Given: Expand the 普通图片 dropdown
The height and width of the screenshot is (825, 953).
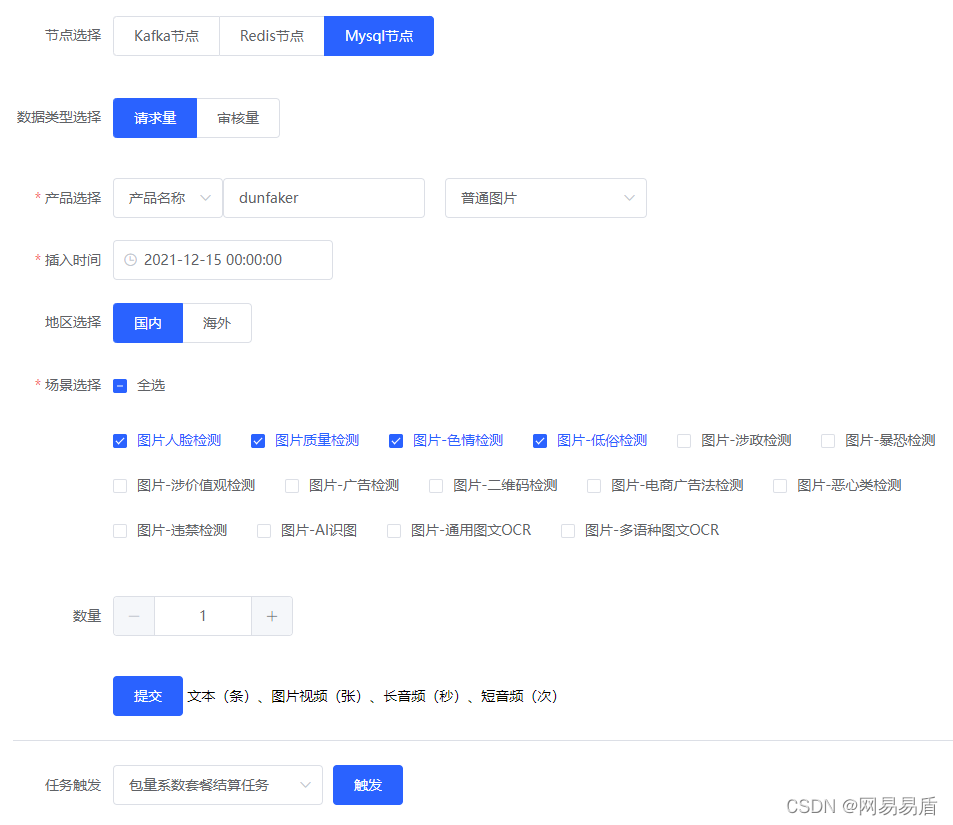Looking at the screenshot, I should [546, 198].
